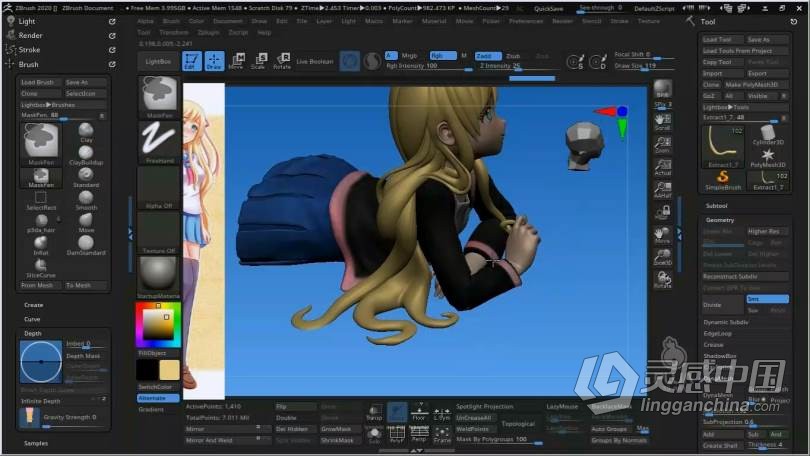Open the Alpha Off slot
The width and height of the screenshot is (810, 456).
tap(159, 187)
